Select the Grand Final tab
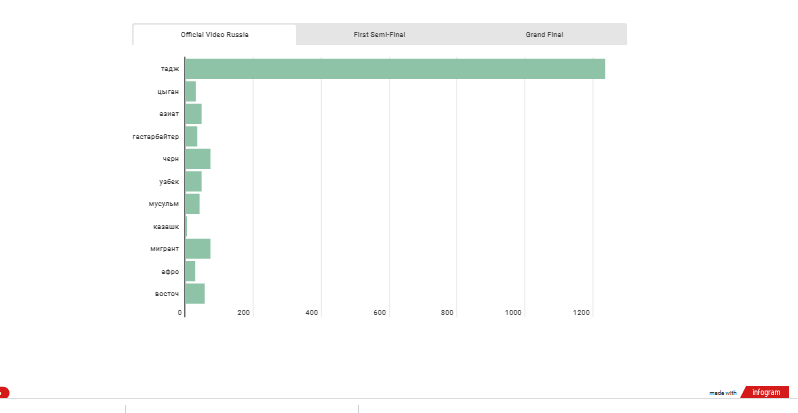 [x=544, y=34]
